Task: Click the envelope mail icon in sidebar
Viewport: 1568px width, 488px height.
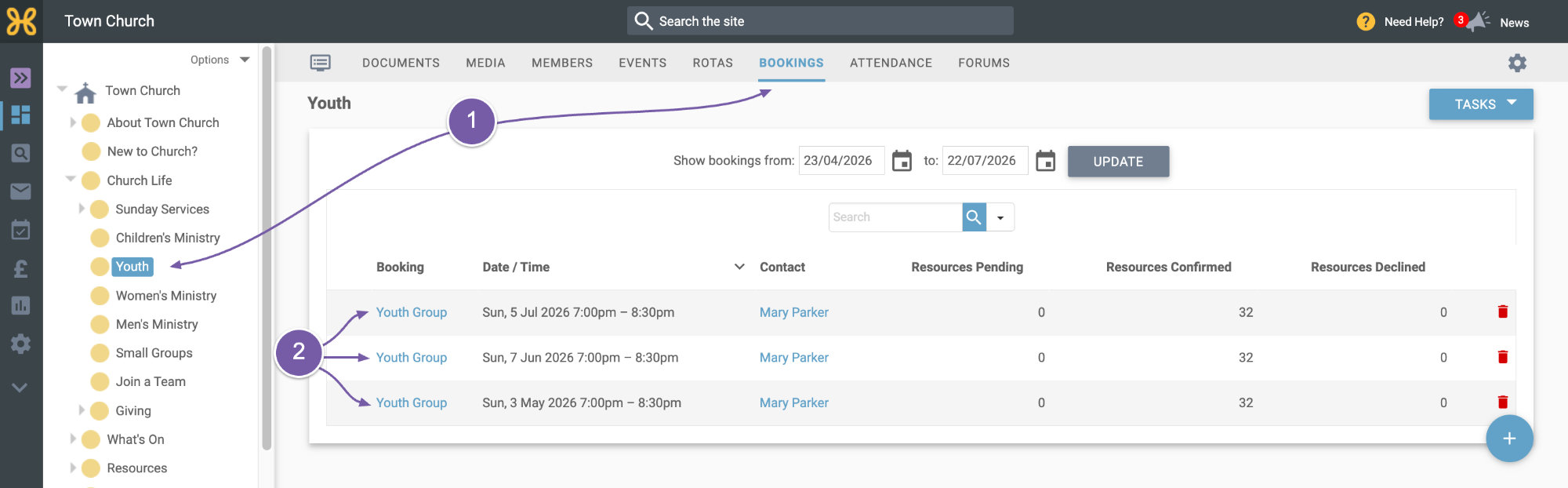Action: point(21,191)
